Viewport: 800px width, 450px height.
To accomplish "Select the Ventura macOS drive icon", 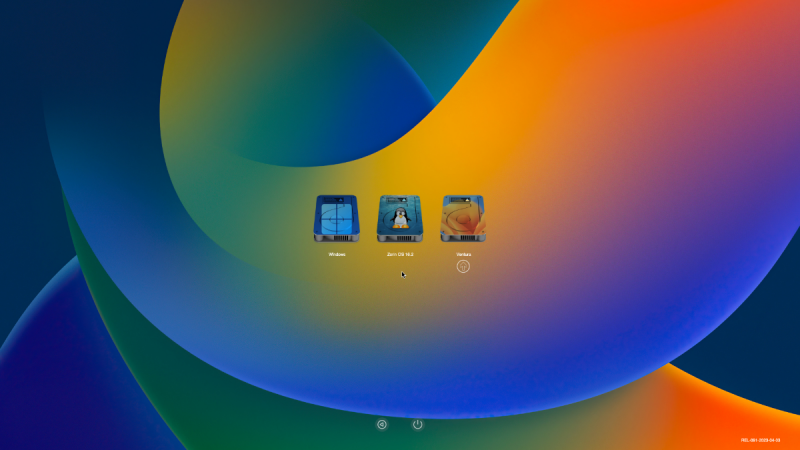I will coord(463,218).
